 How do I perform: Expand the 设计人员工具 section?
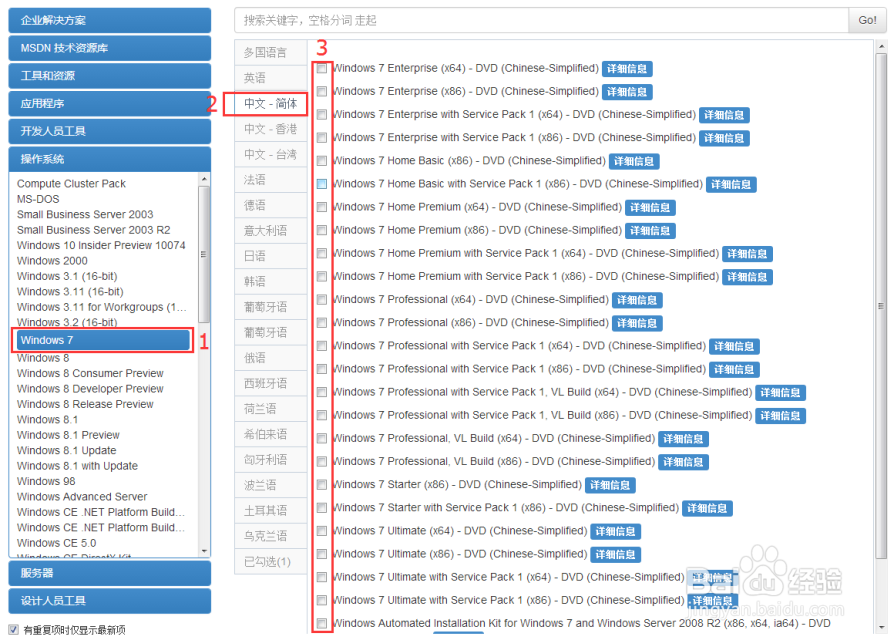(109, 601)
